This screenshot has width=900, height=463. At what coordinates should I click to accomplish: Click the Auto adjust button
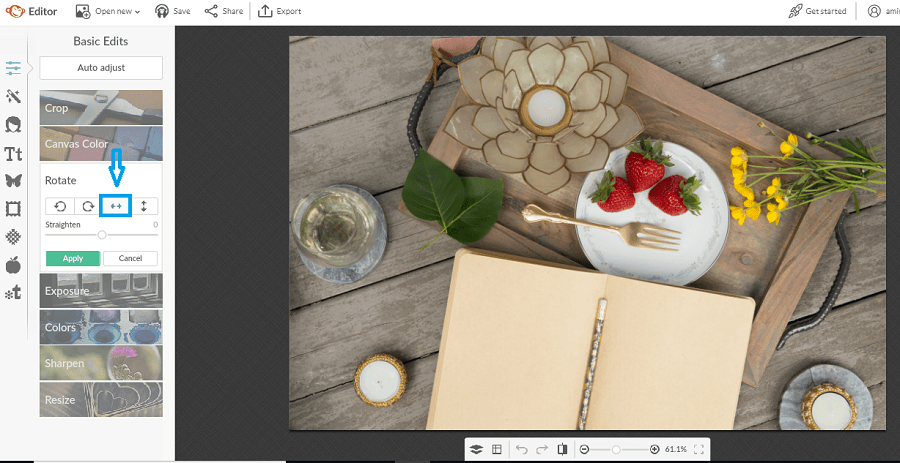click(101, 68)
